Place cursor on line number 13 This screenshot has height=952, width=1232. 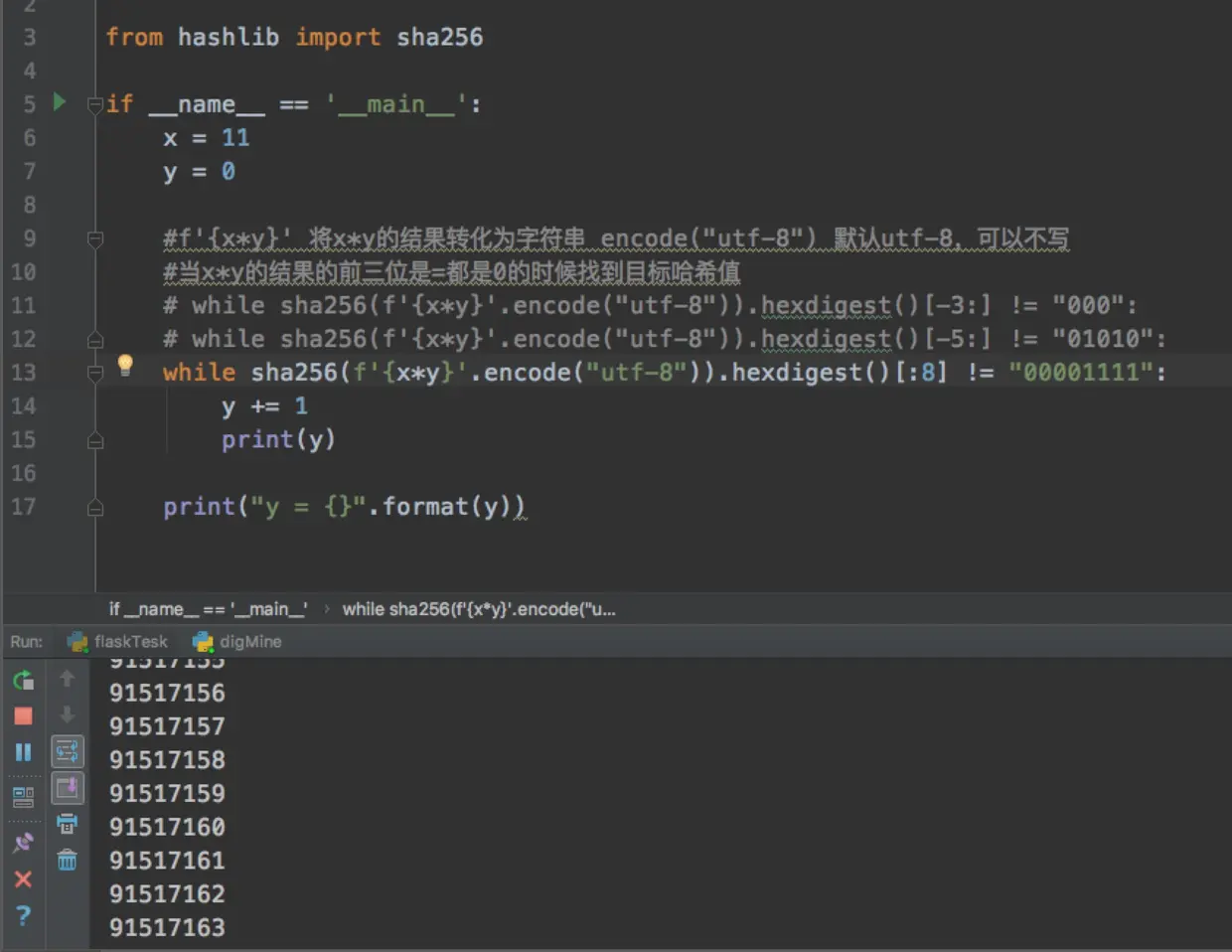[x=24, y=372]
